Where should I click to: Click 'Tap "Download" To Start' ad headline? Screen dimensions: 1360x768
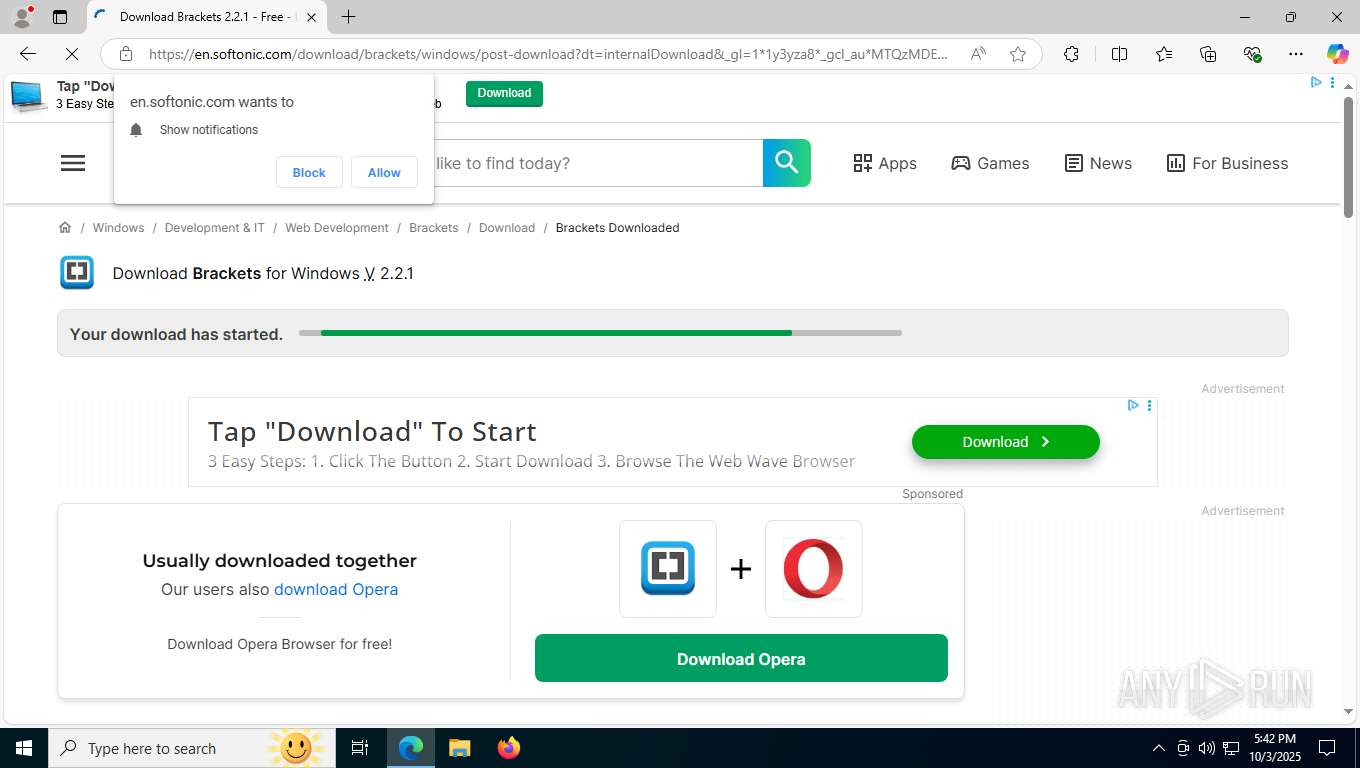[x=372, y=432]
